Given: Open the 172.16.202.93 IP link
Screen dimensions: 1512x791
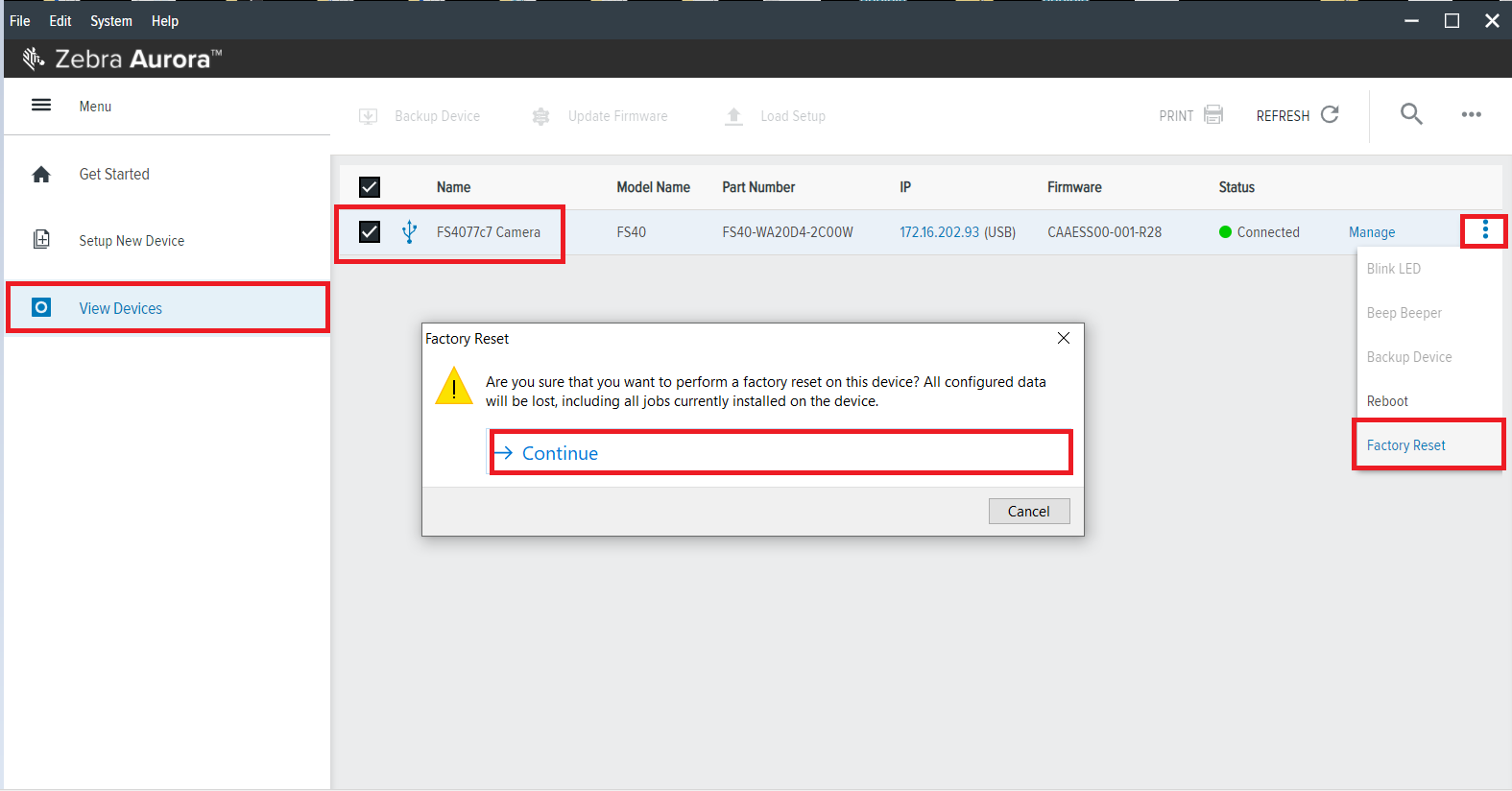Looking at the screenshot, I should point(940,232).
